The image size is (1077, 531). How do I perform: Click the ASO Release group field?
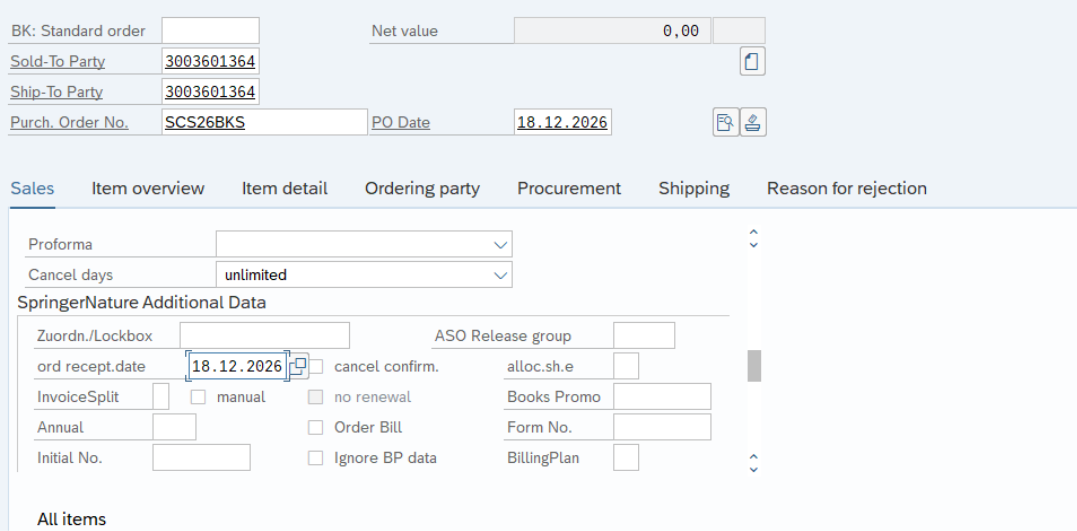[644, 336]
